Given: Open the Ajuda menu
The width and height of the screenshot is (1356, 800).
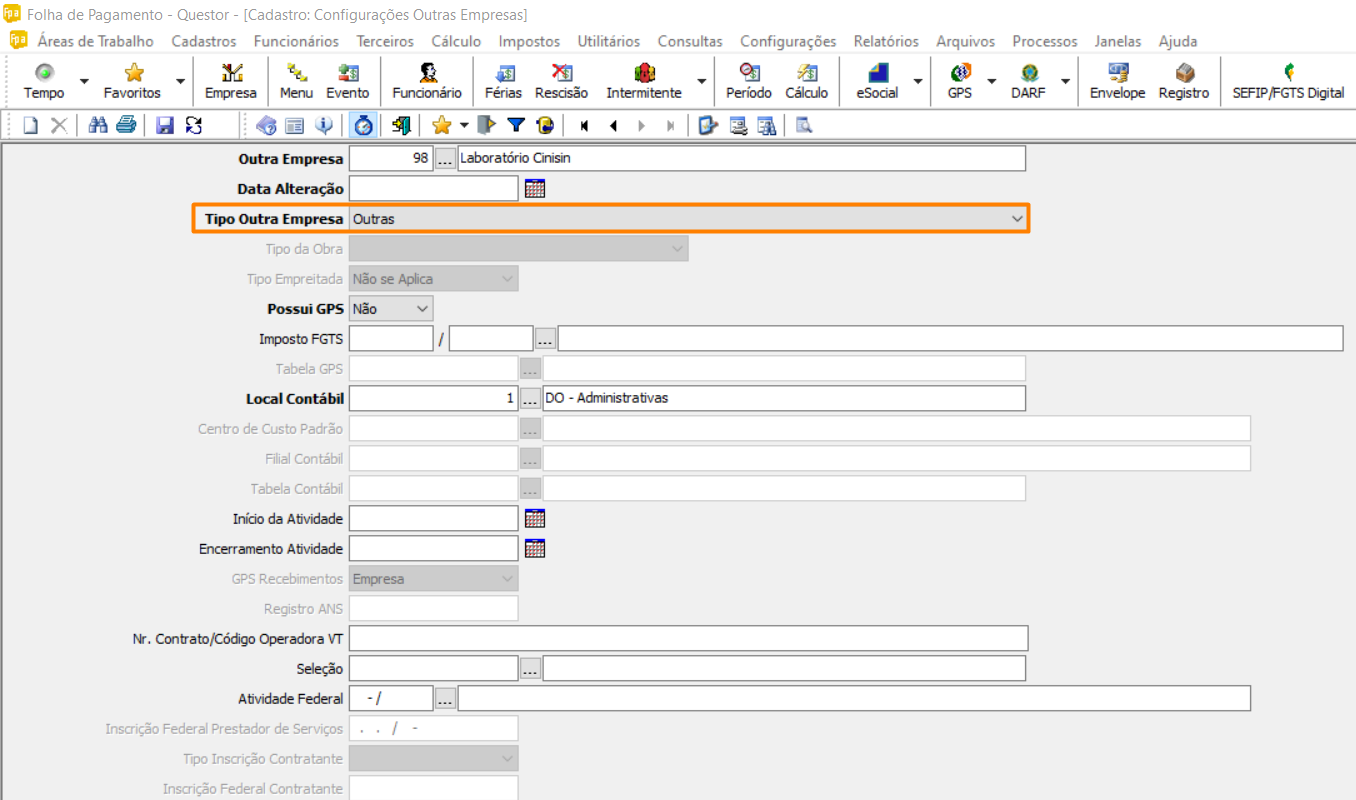Looking at the screenshot, I should coord(1178,41).
